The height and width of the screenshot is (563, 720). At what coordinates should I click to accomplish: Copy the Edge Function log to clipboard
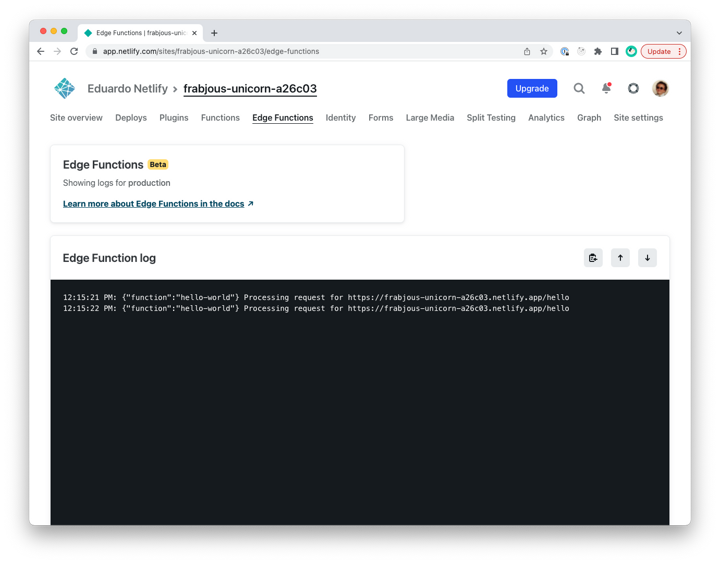pyautogui.click(x=593, y=258)
